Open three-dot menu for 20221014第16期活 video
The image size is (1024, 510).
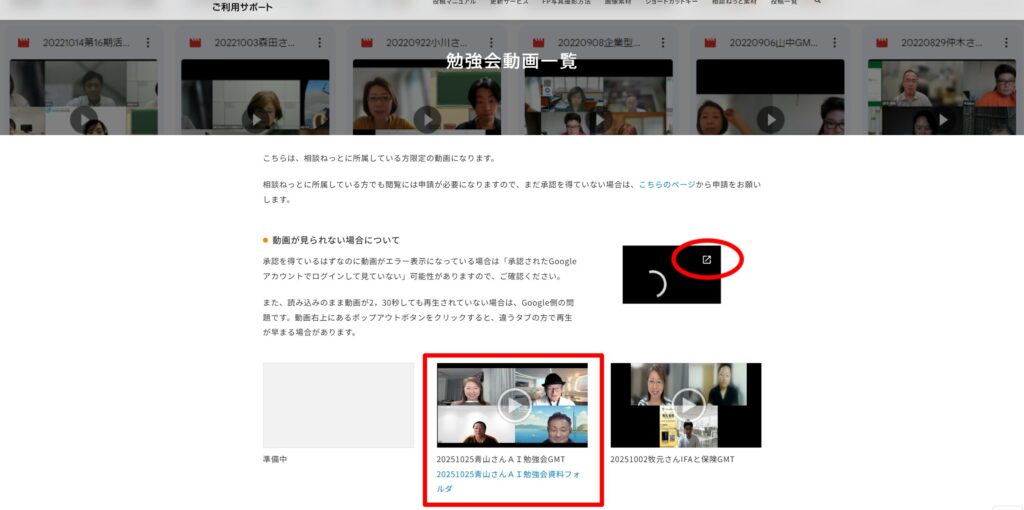click(x=148, y=43)
